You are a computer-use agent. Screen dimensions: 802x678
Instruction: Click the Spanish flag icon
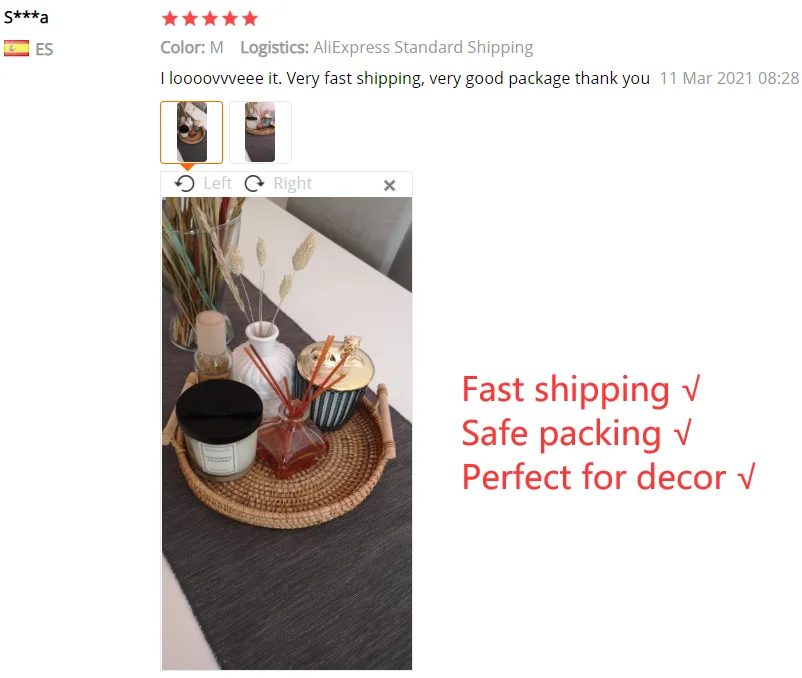(x=16, y=49)
